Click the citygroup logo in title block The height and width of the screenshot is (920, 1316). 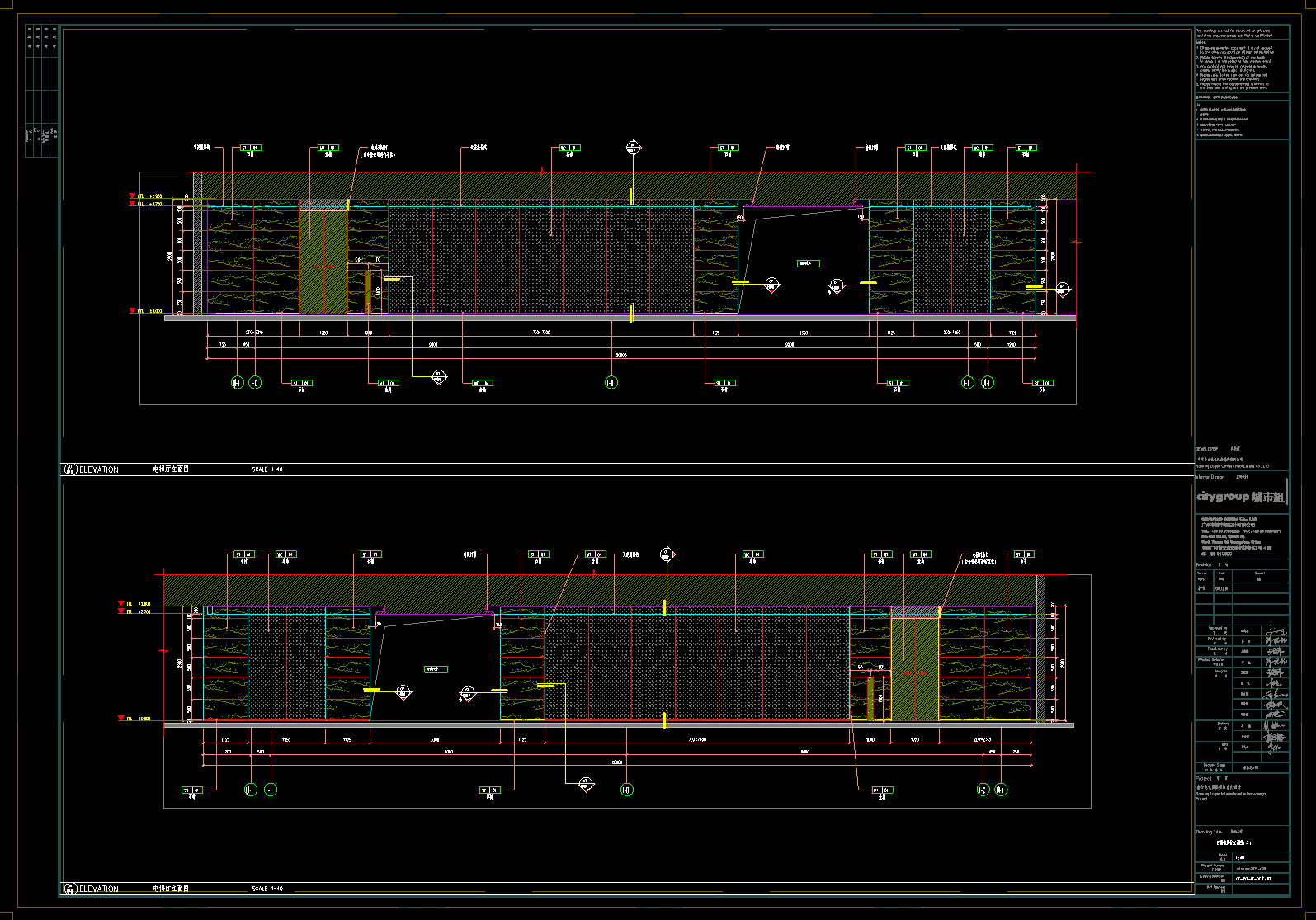(x=1240, y=497)
